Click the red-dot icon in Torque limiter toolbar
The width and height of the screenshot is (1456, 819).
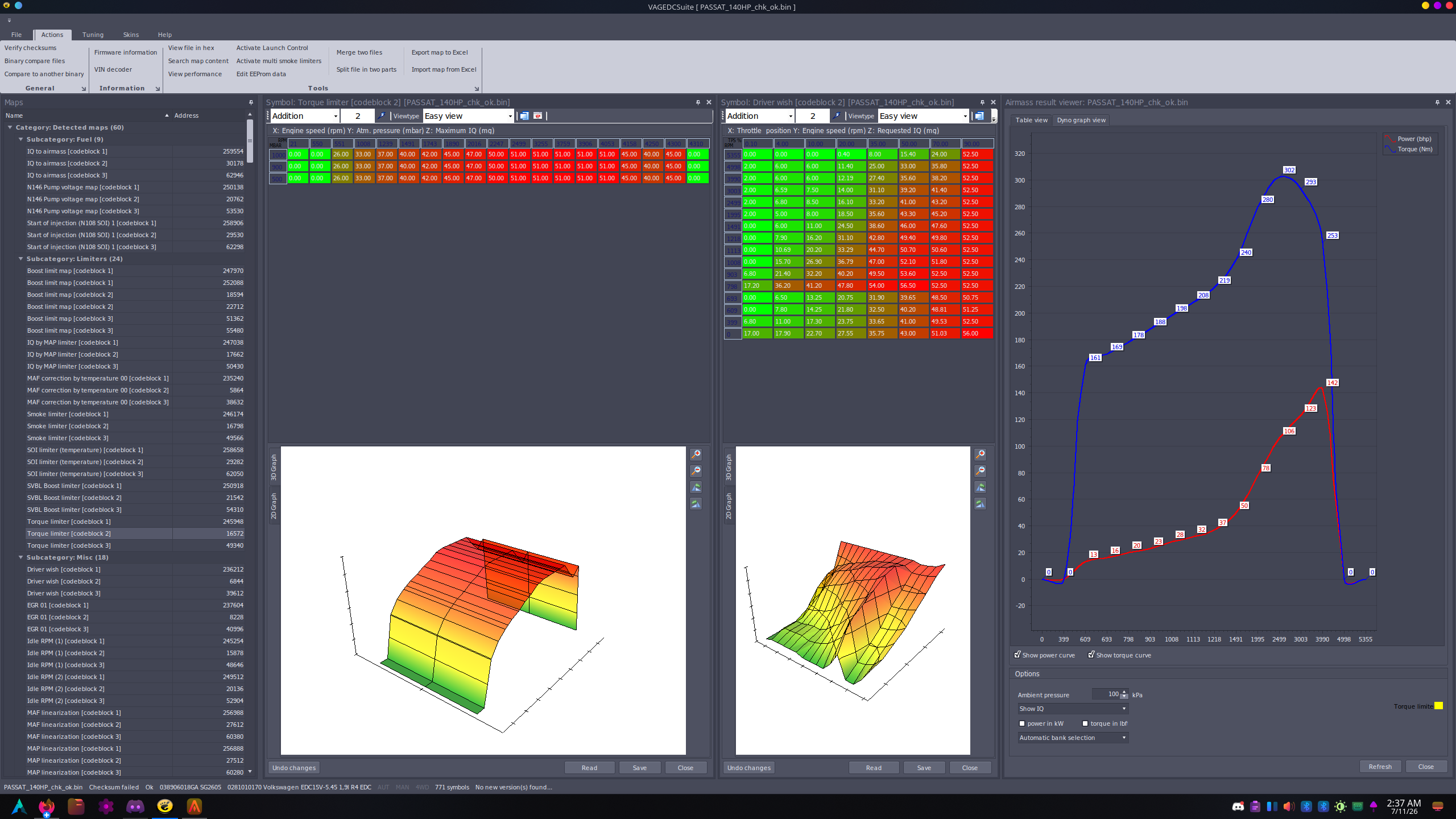[537, 116]
